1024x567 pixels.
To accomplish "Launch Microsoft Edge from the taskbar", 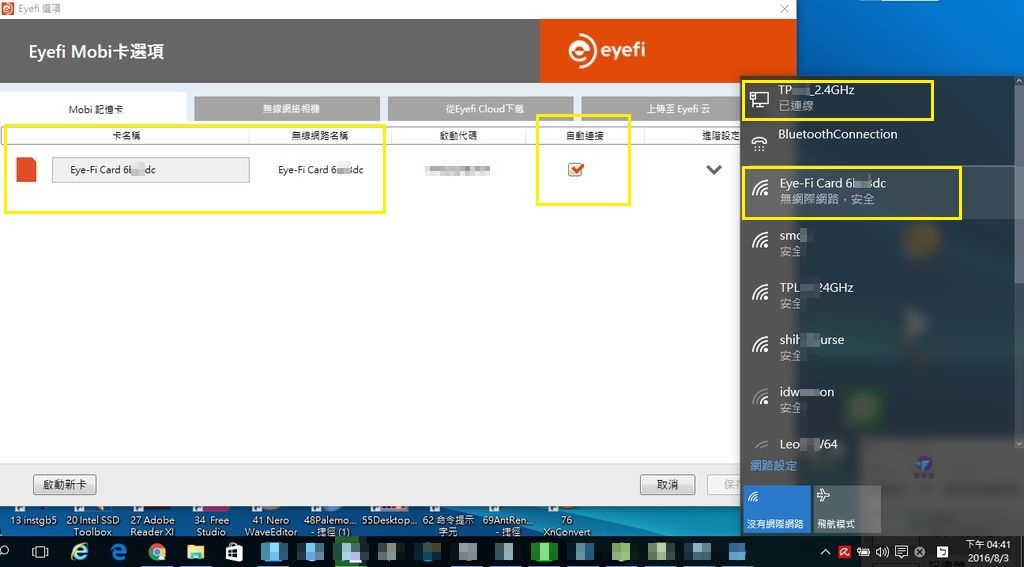I will pyautogui.click(x=118, y=552).
